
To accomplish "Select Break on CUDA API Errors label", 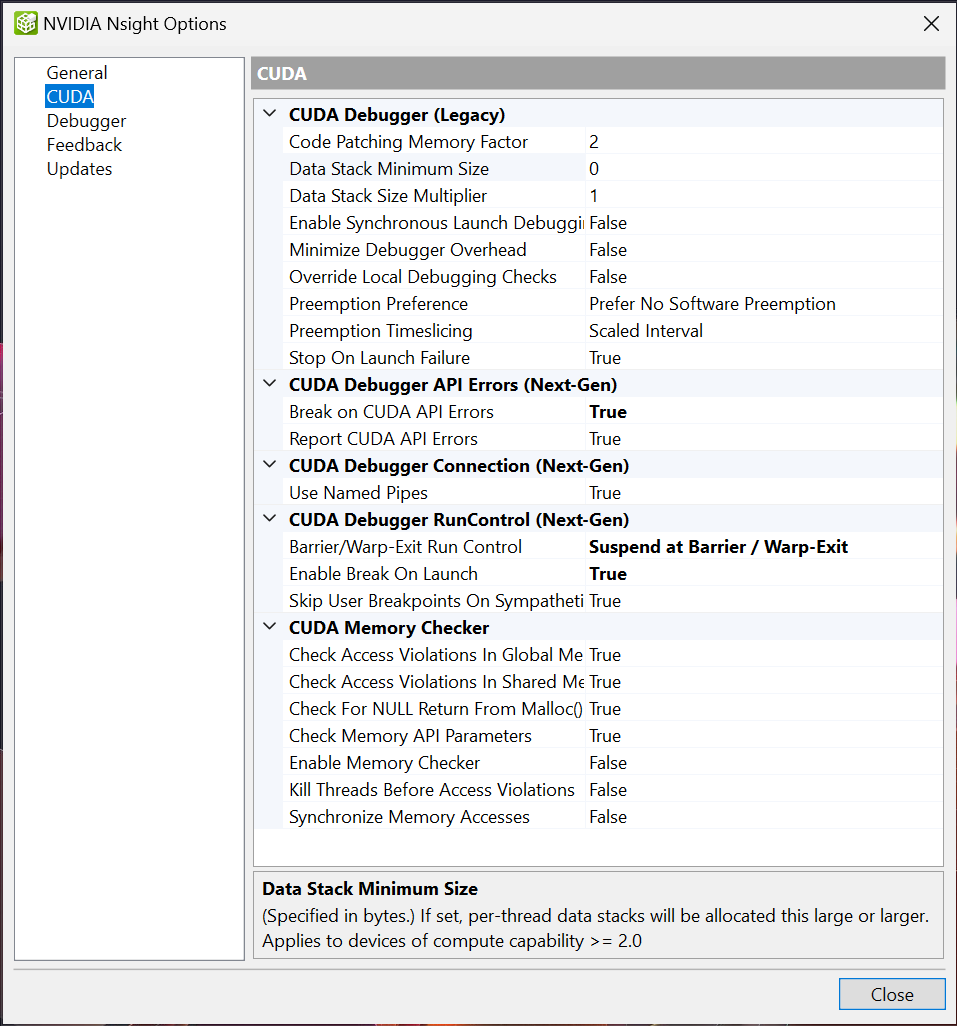I will (391, 412).
